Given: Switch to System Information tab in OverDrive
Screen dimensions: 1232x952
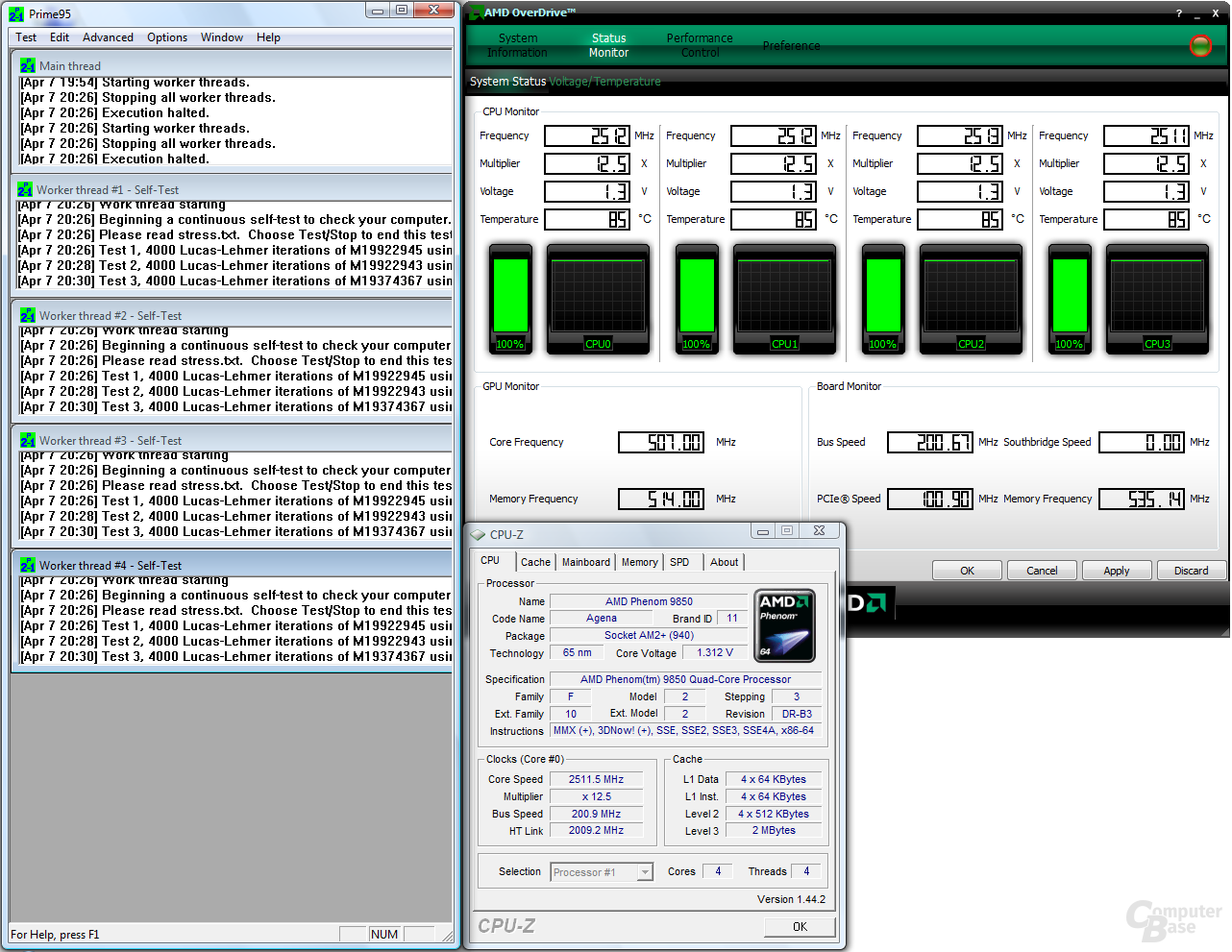Looking at the screenshot, I should coord(517,45).
